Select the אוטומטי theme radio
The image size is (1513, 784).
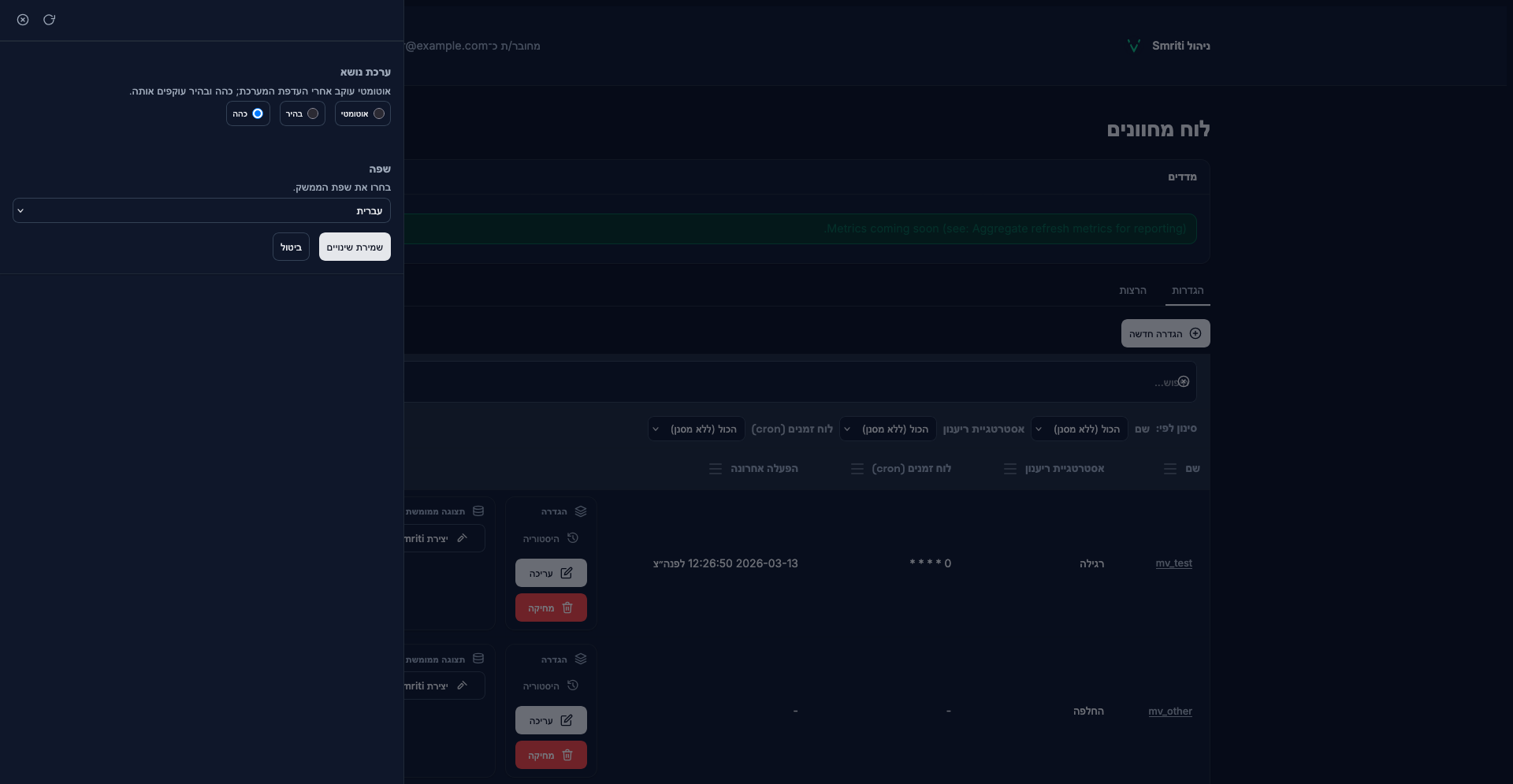(379, 113)
